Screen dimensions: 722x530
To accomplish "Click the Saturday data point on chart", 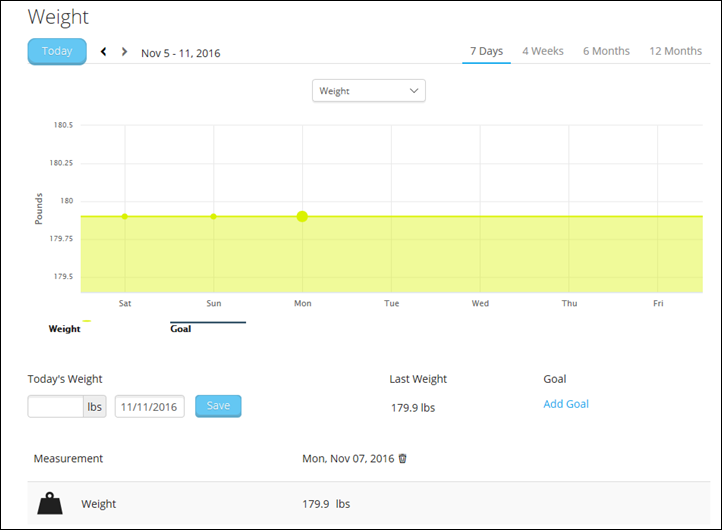I will click(x=125, y=216).
